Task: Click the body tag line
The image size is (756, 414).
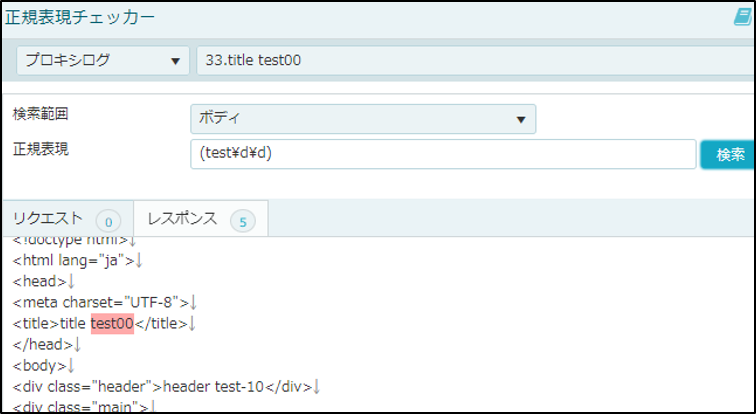Action: tap(43, 366)
